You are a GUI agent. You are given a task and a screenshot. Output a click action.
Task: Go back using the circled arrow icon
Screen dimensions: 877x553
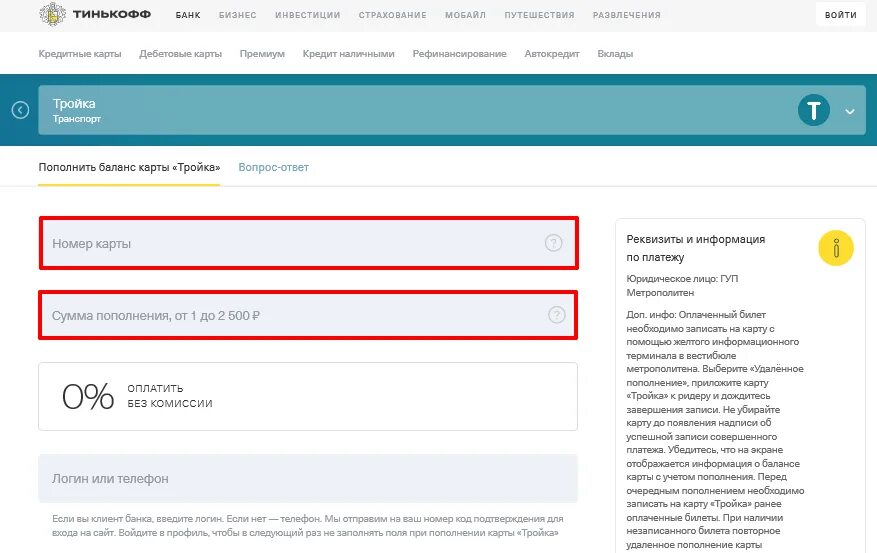pyautogui.click(x=20, y=110)
